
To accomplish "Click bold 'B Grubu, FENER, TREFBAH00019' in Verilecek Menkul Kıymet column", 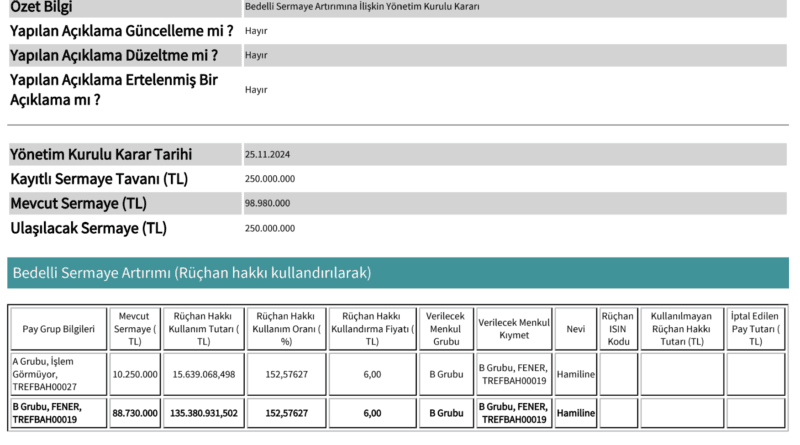I will [x=514, y=413].
